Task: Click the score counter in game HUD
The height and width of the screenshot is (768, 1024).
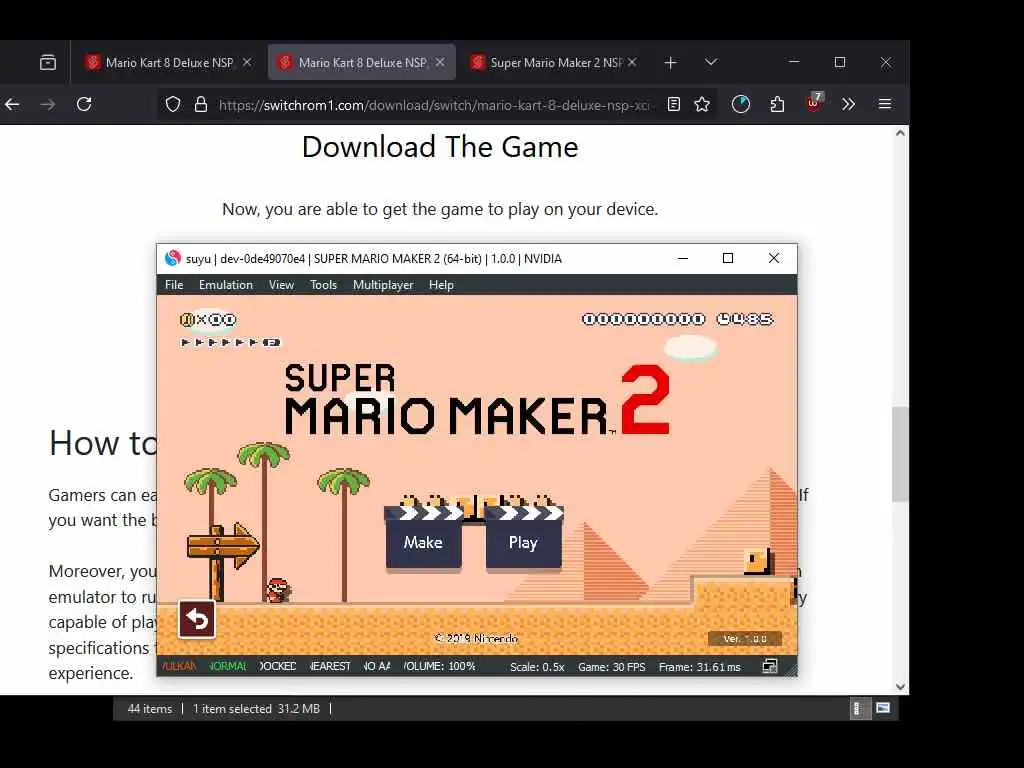Action: click(x=643, y=319)
